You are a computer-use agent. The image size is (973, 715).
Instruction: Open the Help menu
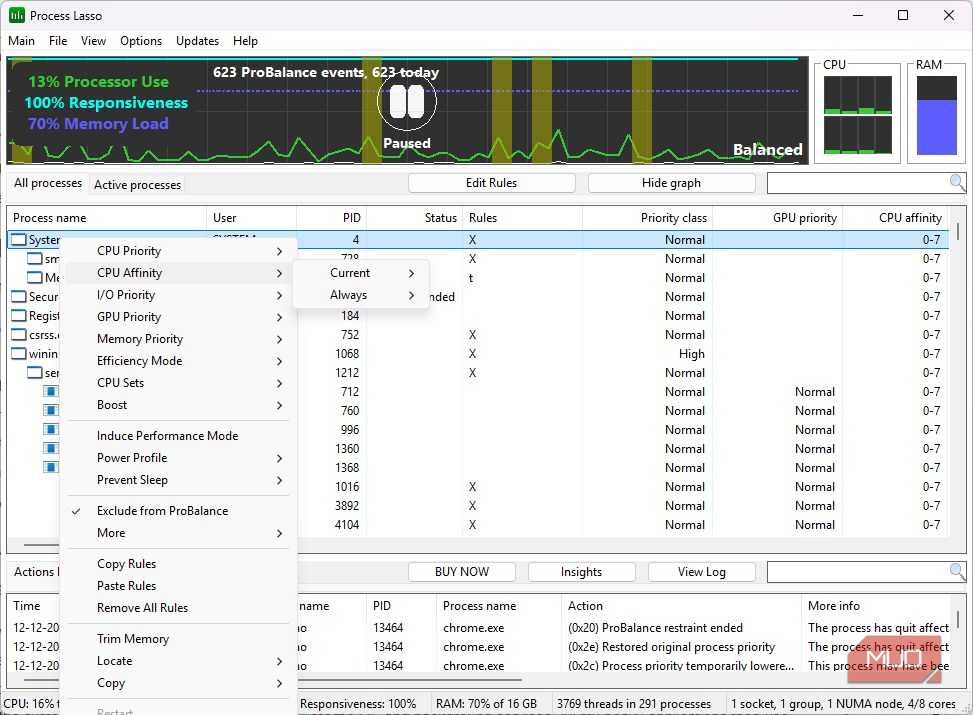(245, 41)
